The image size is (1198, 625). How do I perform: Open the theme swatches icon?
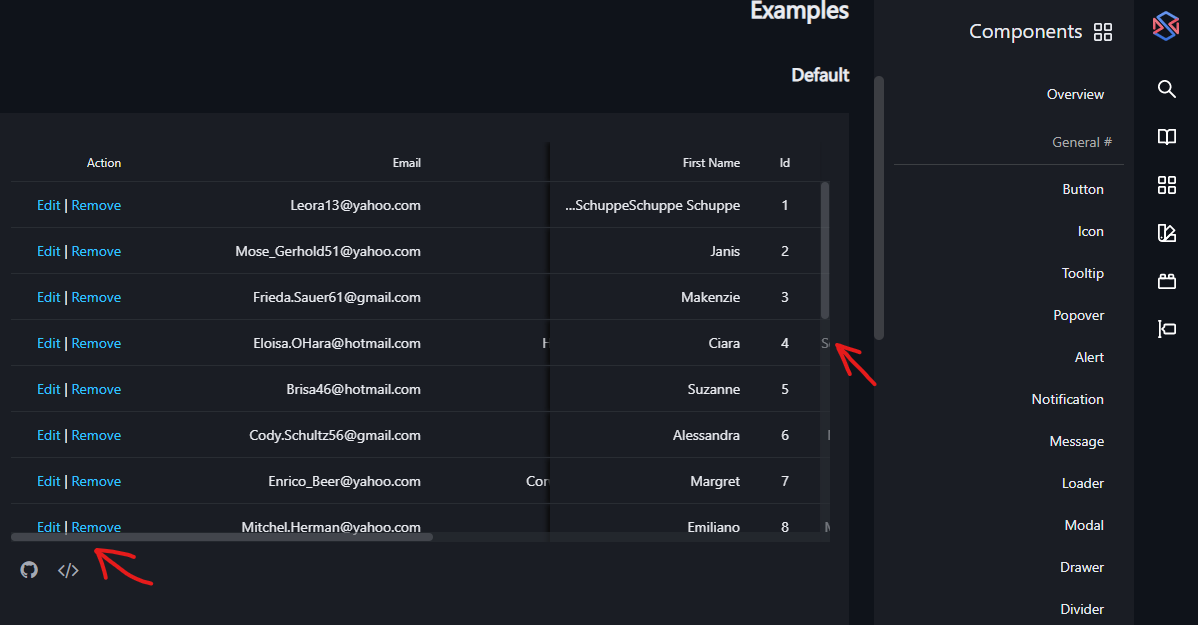[1166, 232]
